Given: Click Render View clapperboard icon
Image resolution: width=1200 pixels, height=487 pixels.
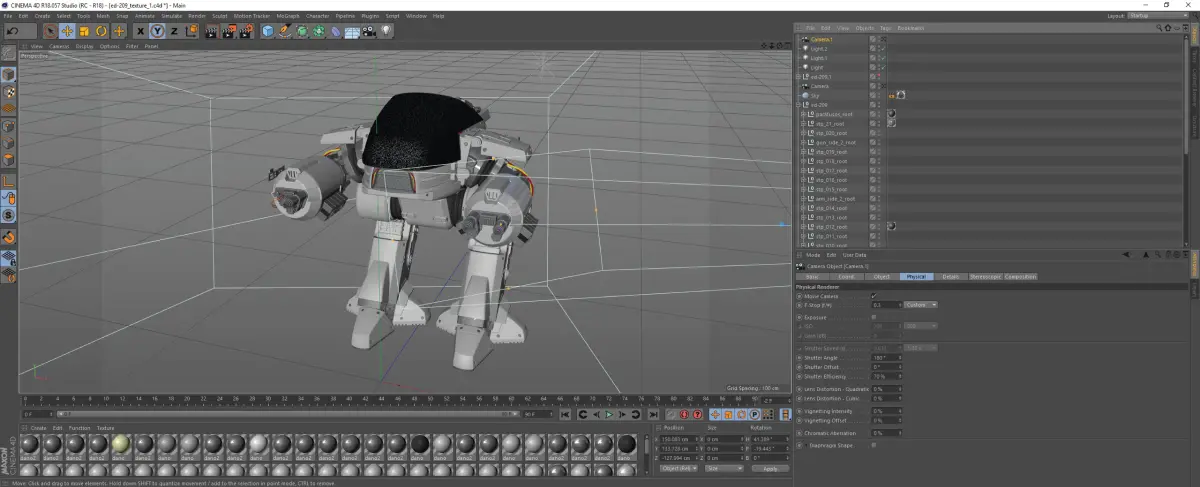Looking at the screenshot, I should point(211,31).
